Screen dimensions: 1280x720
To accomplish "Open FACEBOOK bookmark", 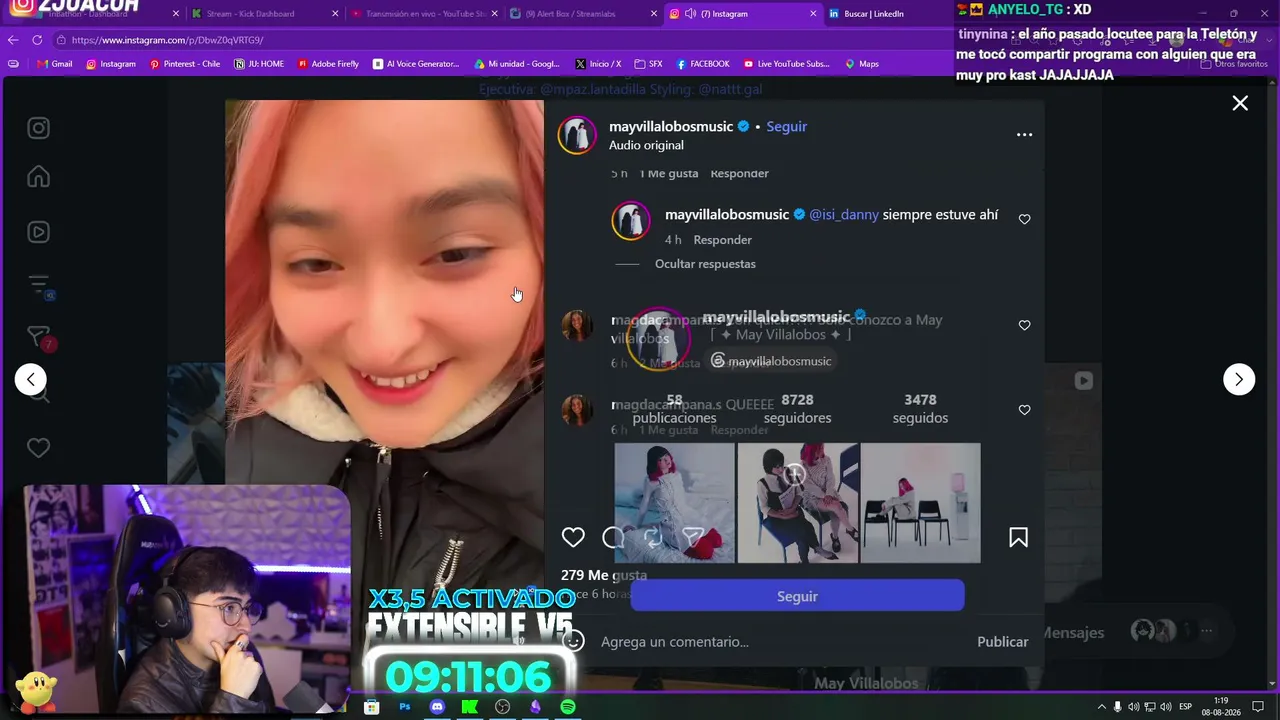I will 703,64.
